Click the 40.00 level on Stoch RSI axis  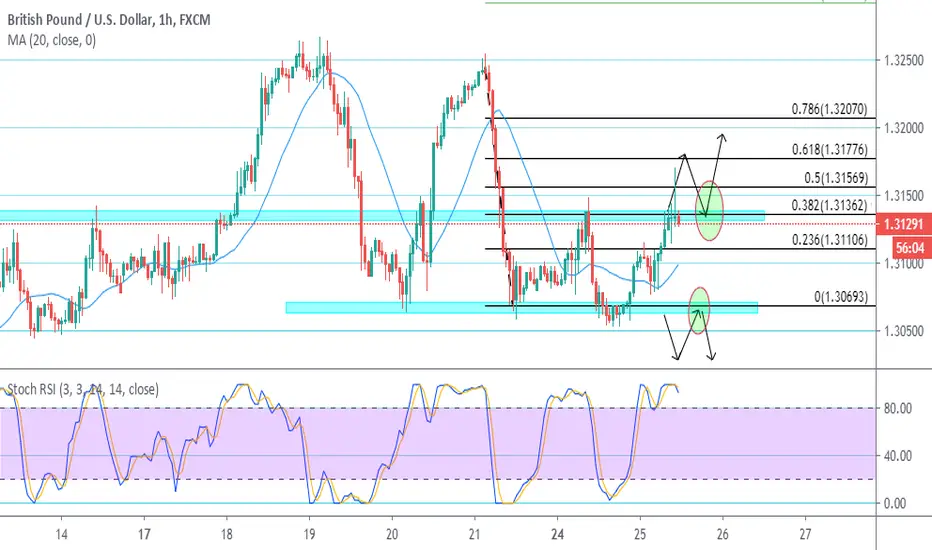click(898, 456)
